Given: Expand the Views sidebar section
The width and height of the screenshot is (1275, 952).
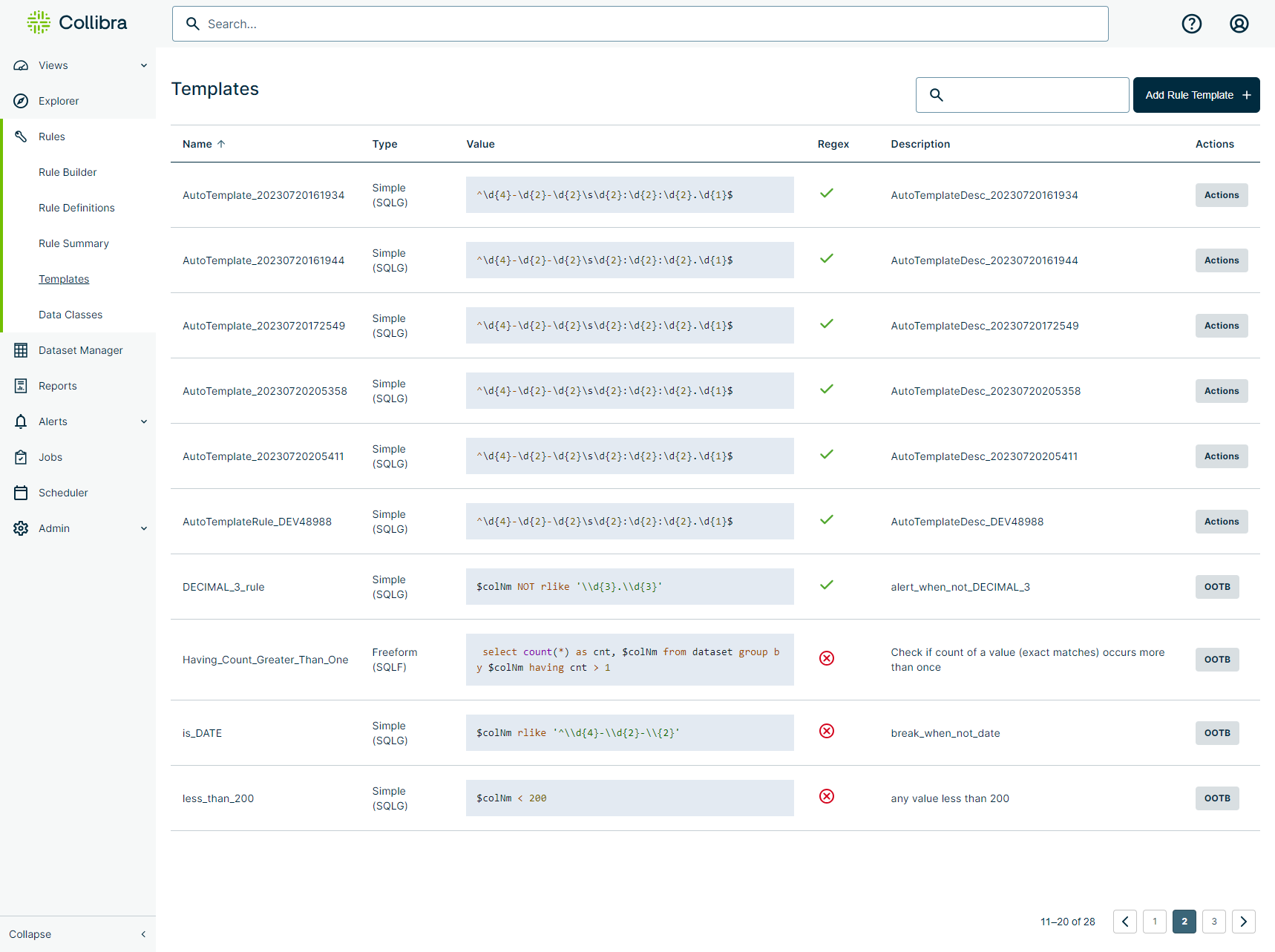Looking at the screenshot, I should (x=142, y=65).
